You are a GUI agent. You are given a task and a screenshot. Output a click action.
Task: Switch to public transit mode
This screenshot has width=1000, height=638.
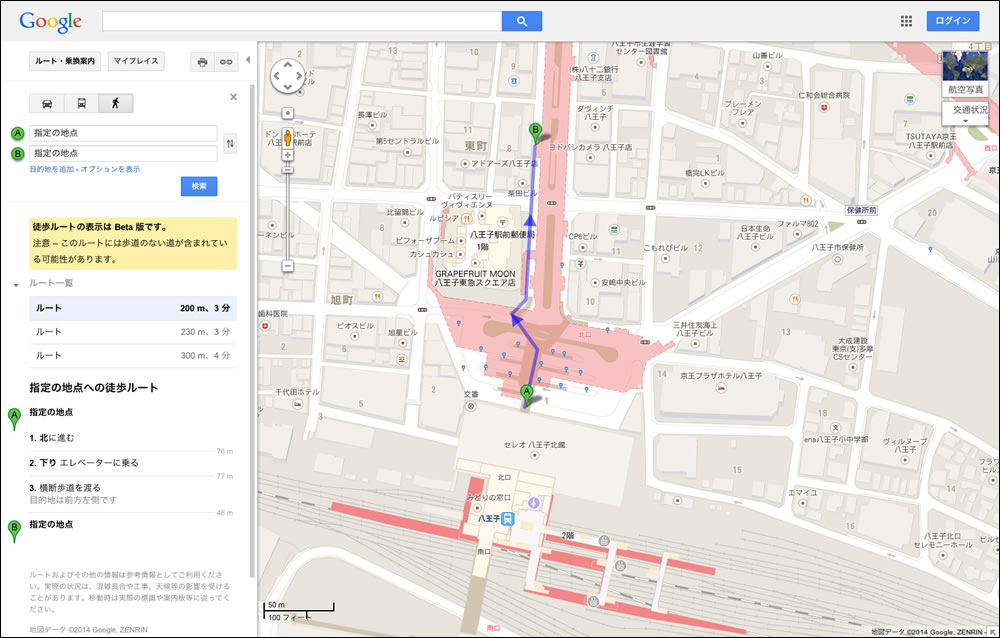[x=81, y=103]
